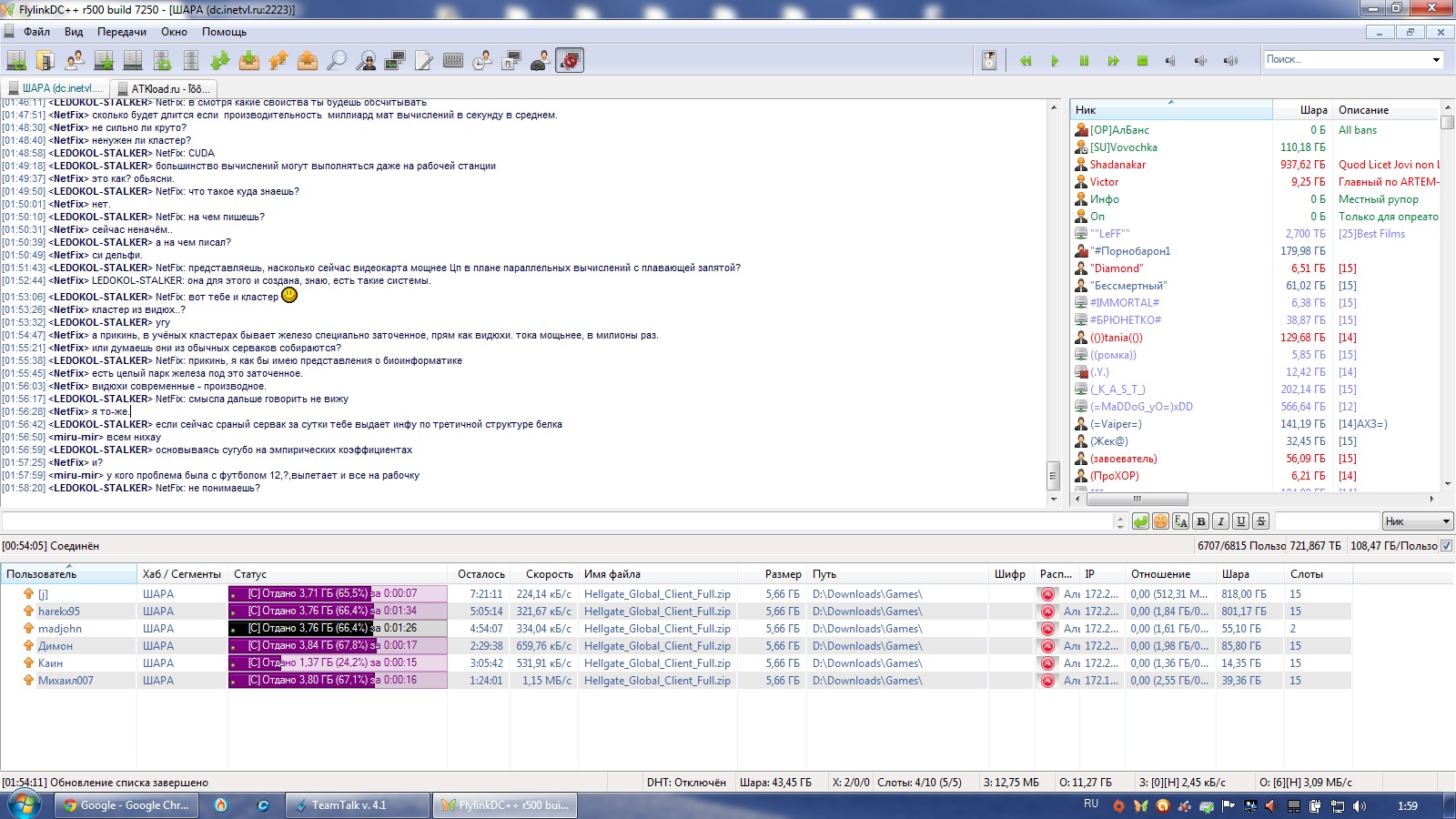Open the search magnifier tool
This screenshot has height=819, width=1456.
tap(337, 61)
